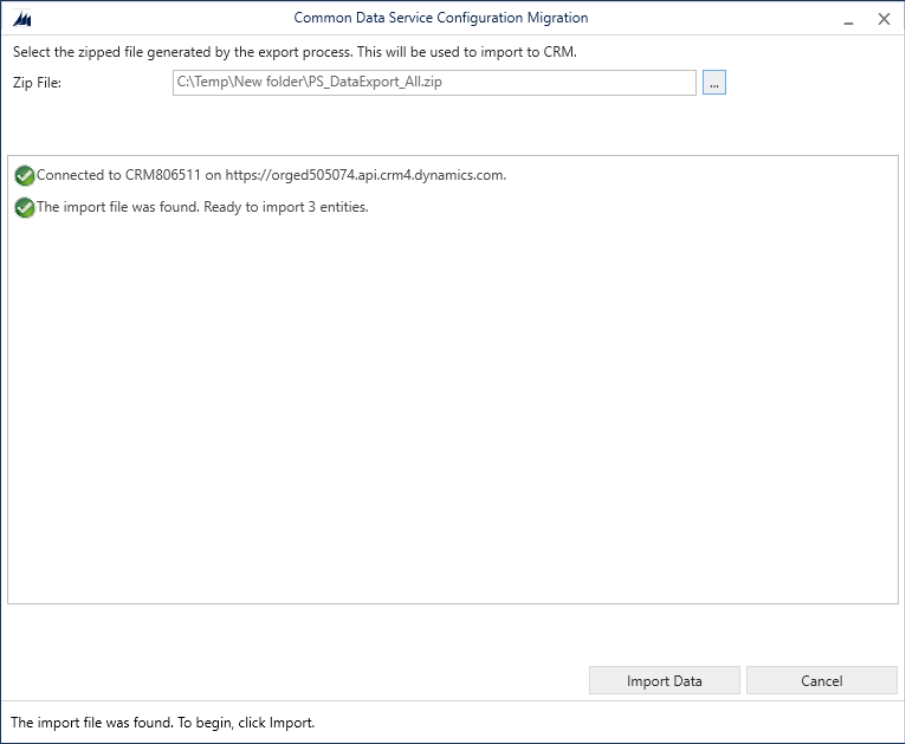Click the status bar import message

click(163, 723)
